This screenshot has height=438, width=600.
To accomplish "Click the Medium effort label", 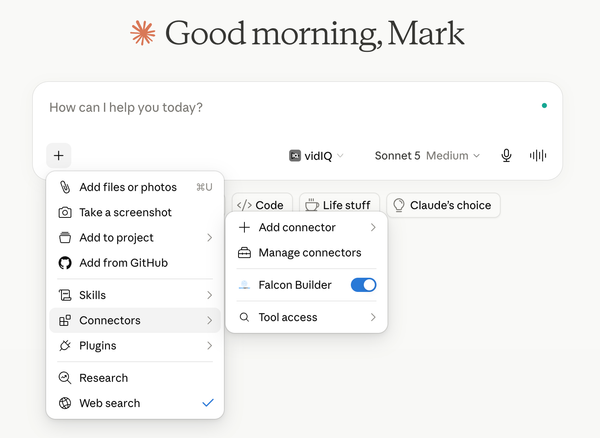I will point(447,156).
